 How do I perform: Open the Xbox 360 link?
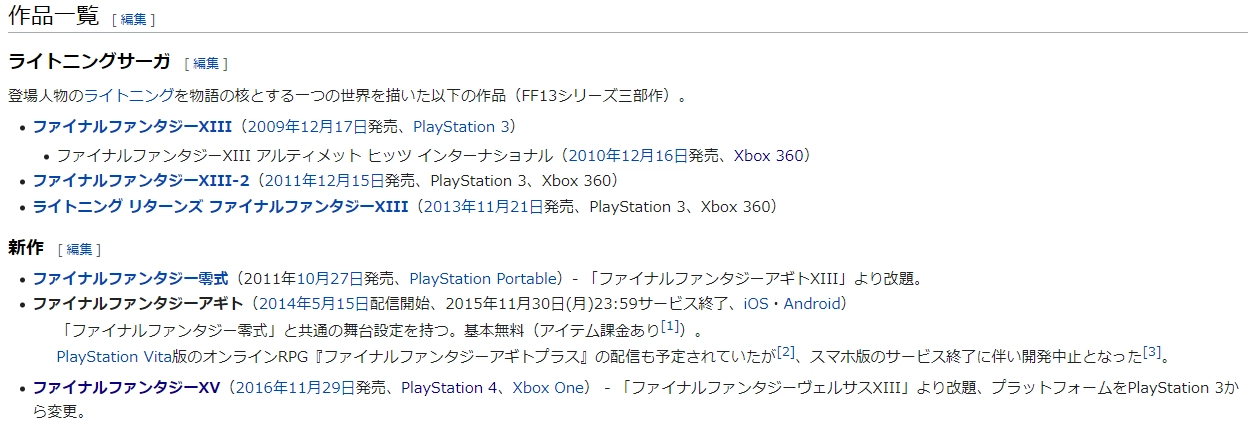tap(768, 156)
